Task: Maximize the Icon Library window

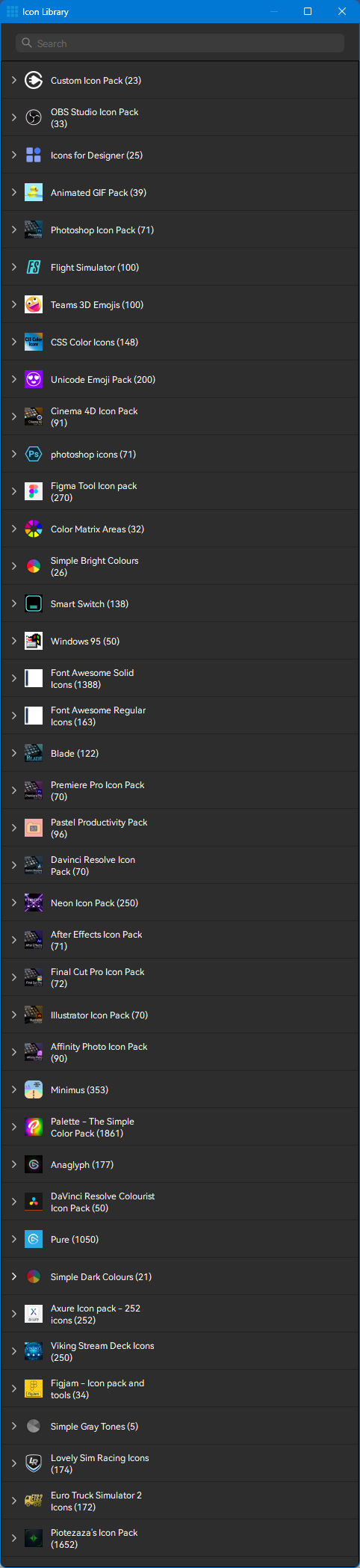Action: tap(308, 11)
